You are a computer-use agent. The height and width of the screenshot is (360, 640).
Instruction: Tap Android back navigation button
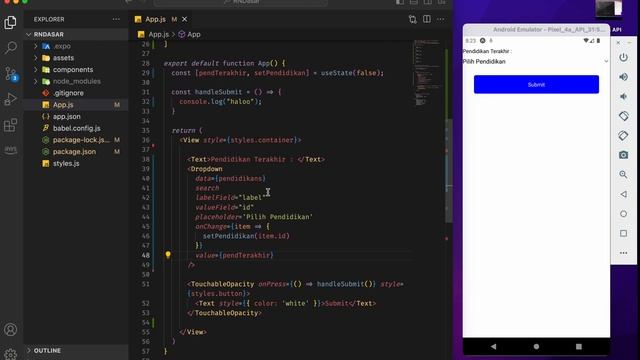point(493,347)
